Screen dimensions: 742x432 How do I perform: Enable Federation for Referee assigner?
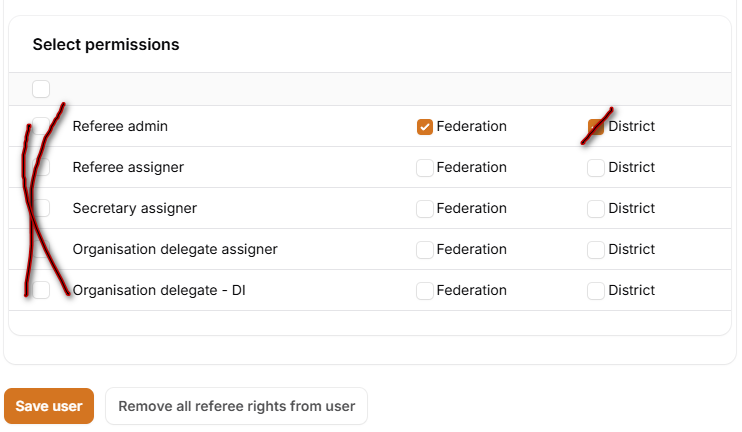[425, 167]
